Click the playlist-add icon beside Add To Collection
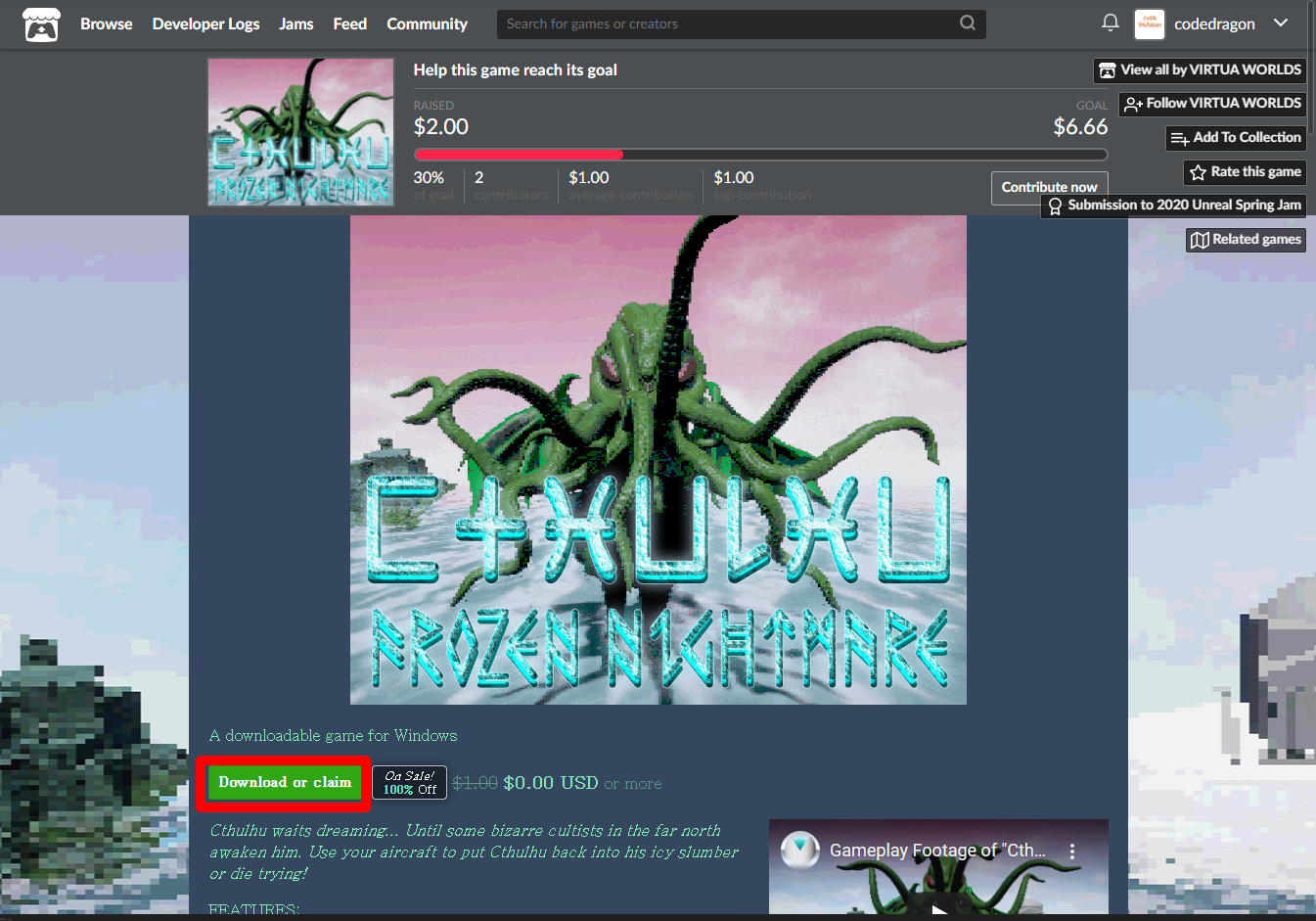Screen dimensions: 1316x921 point(1180,139)
